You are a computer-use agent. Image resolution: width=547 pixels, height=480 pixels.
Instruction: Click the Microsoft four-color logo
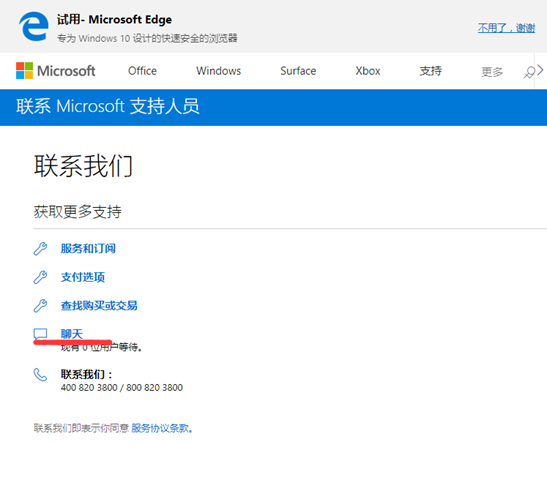pos(24,70)
